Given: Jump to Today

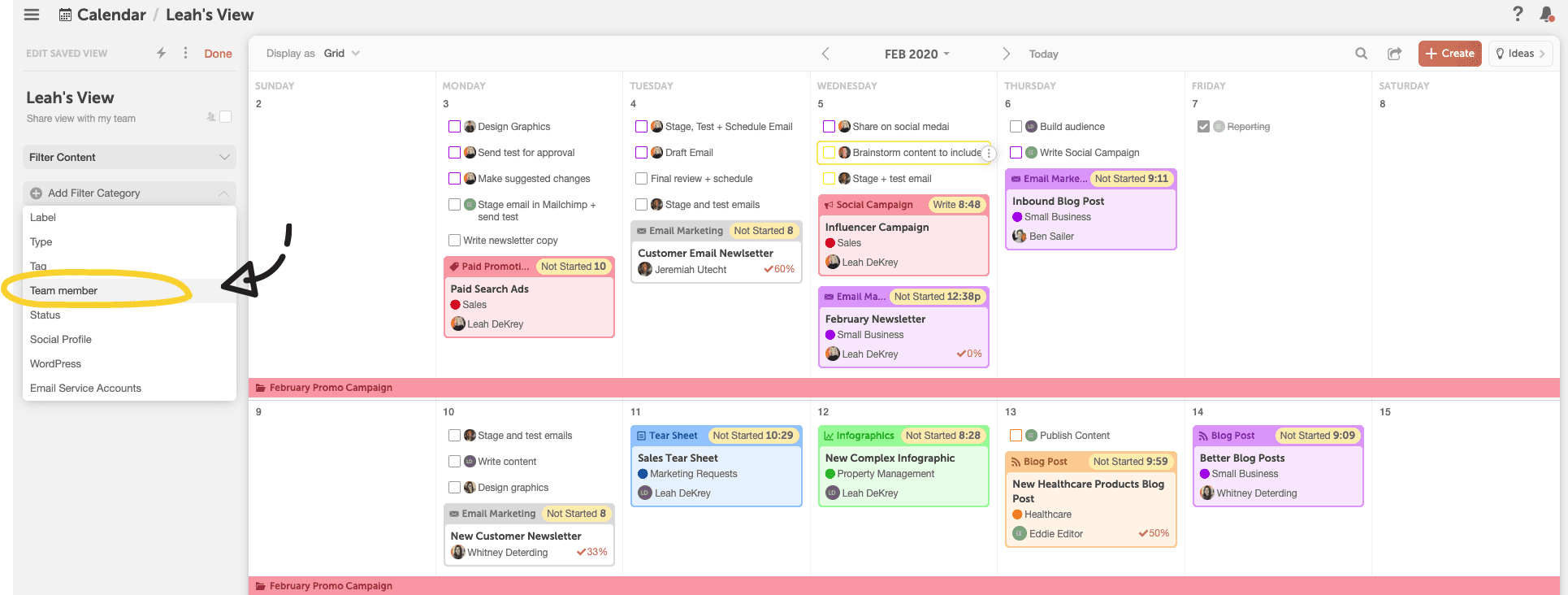Looking at the screenshot, I should (x=1043, y=54).
